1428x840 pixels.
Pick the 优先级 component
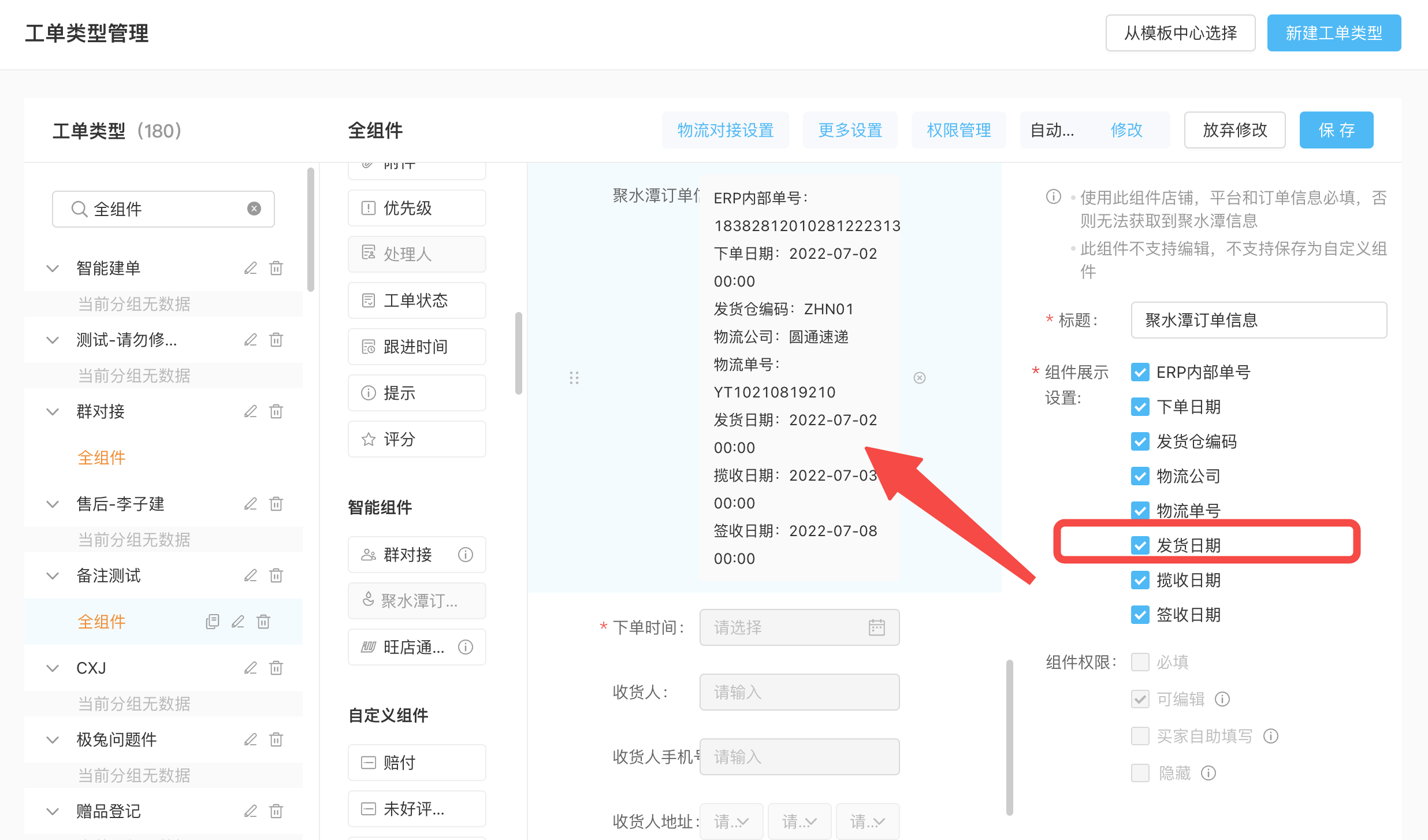coord(417,208)
